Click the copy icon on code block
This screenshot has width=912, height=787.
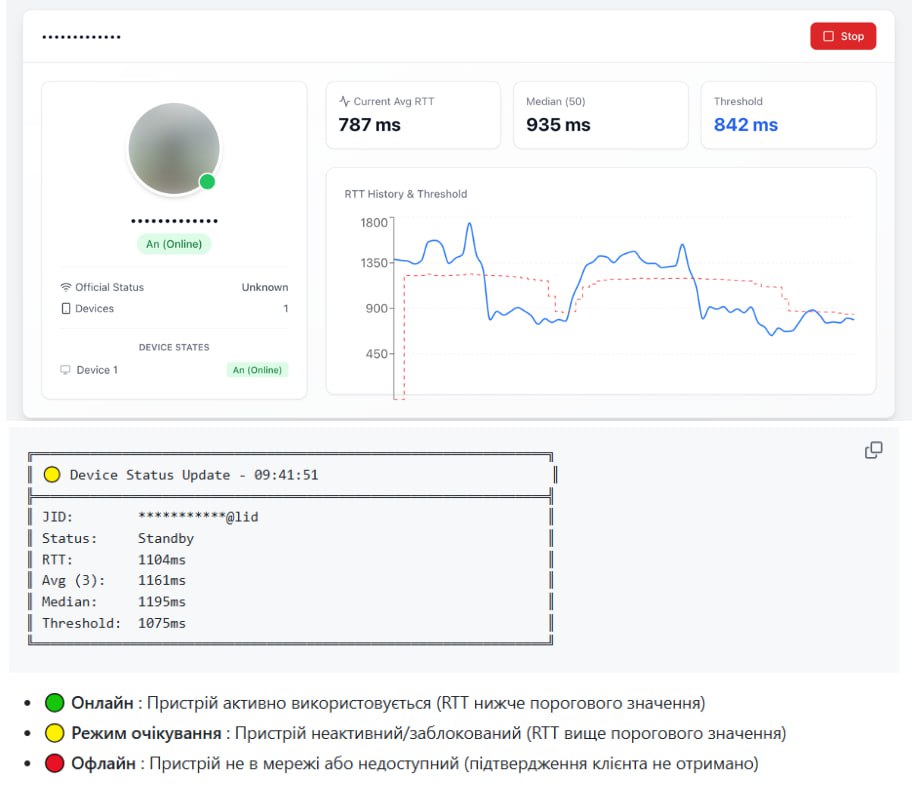(x=873, y=450)
